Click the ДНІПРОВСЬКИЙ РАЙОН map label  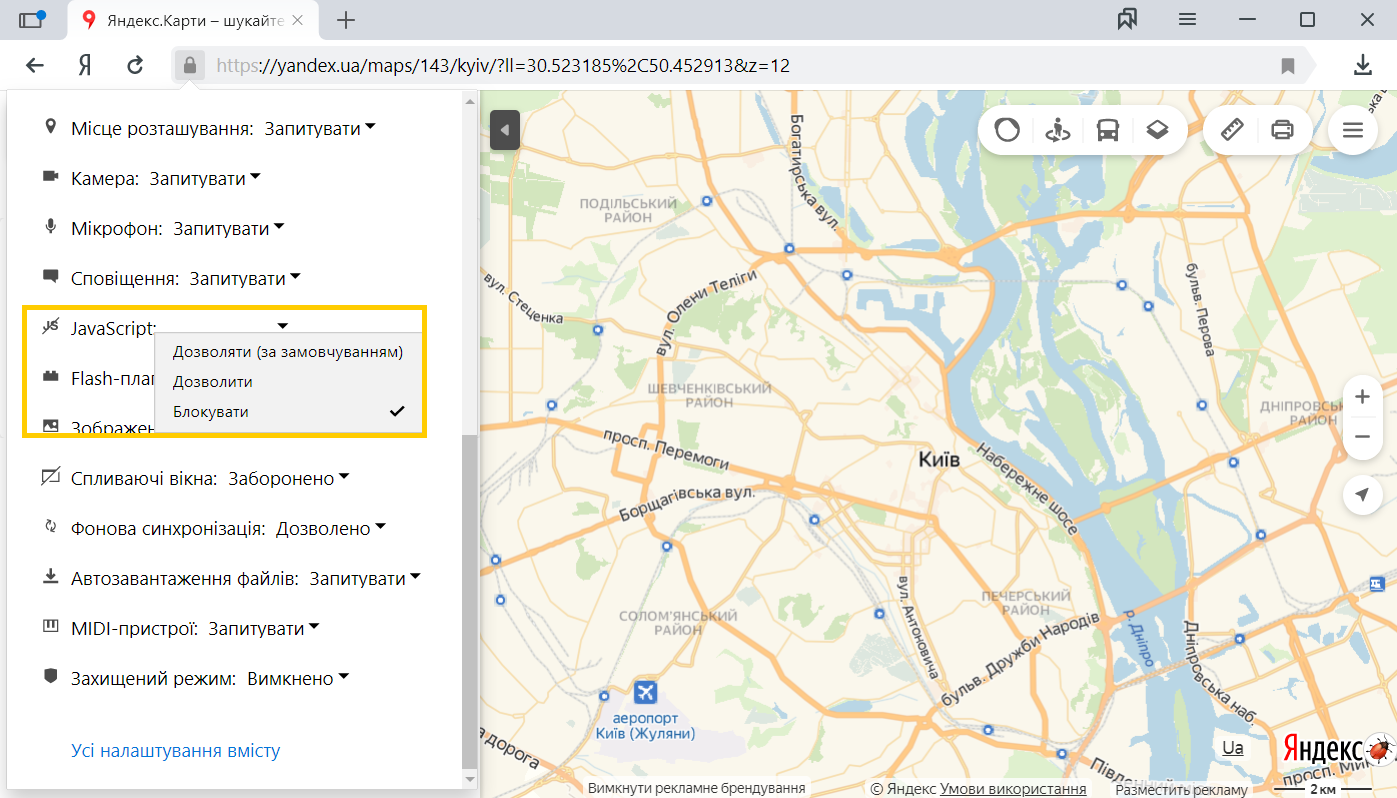[x=1301, y=414]
